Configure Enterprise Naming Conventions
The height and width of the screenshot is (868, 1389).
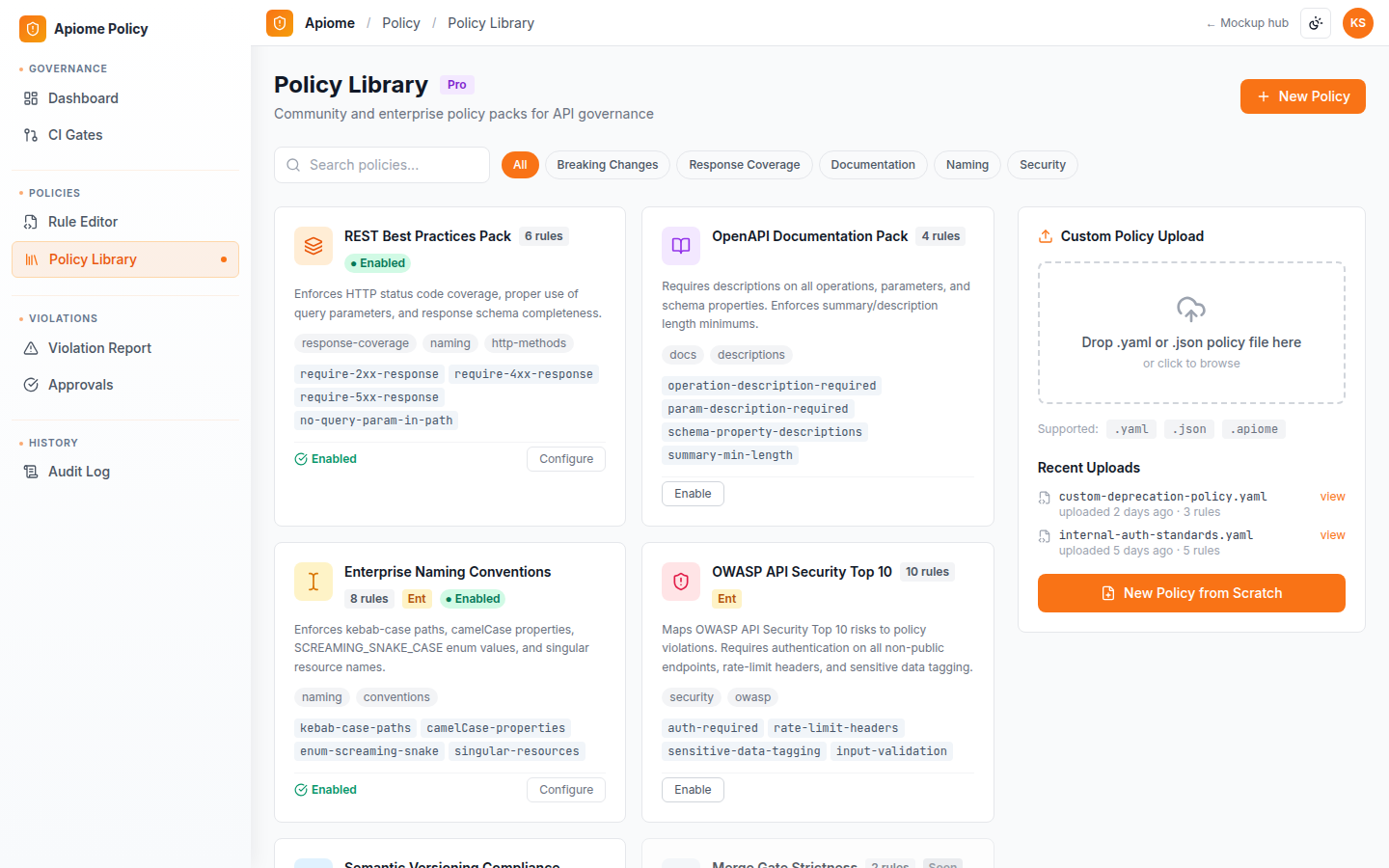pos(566,790)
